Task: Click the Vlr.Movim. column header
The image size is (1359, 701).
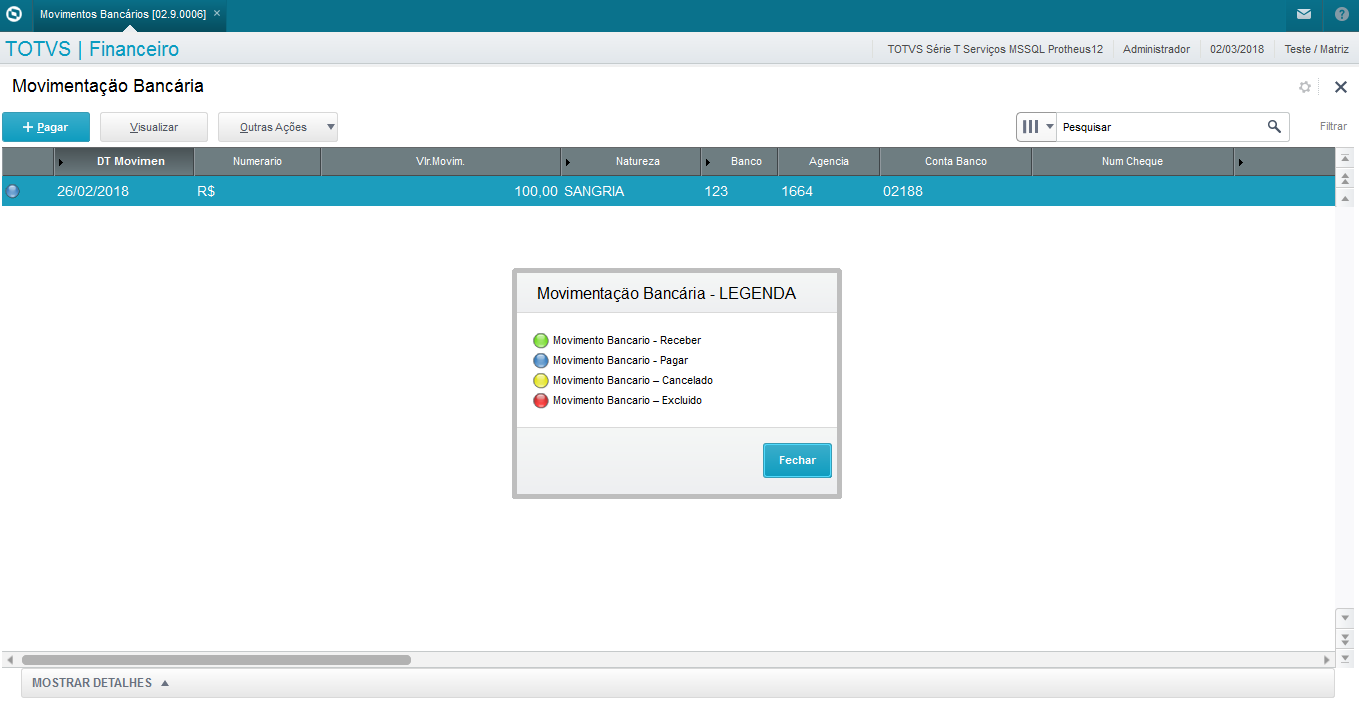Action: click(440, 161)
